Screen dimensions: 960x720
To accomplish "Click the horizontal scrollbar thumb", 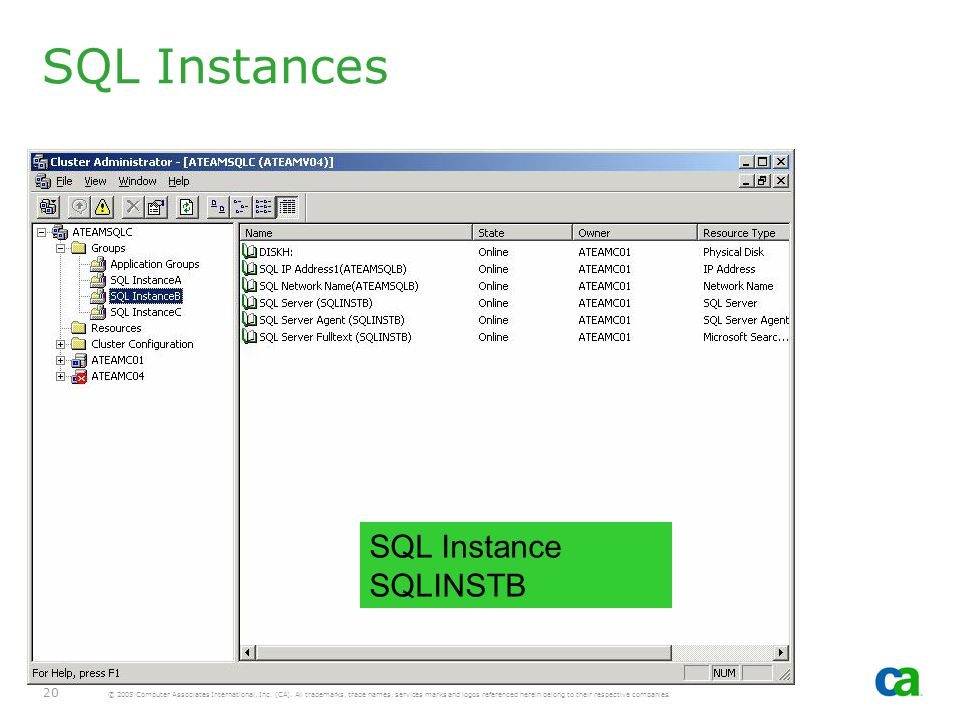I will pos(463,653).
